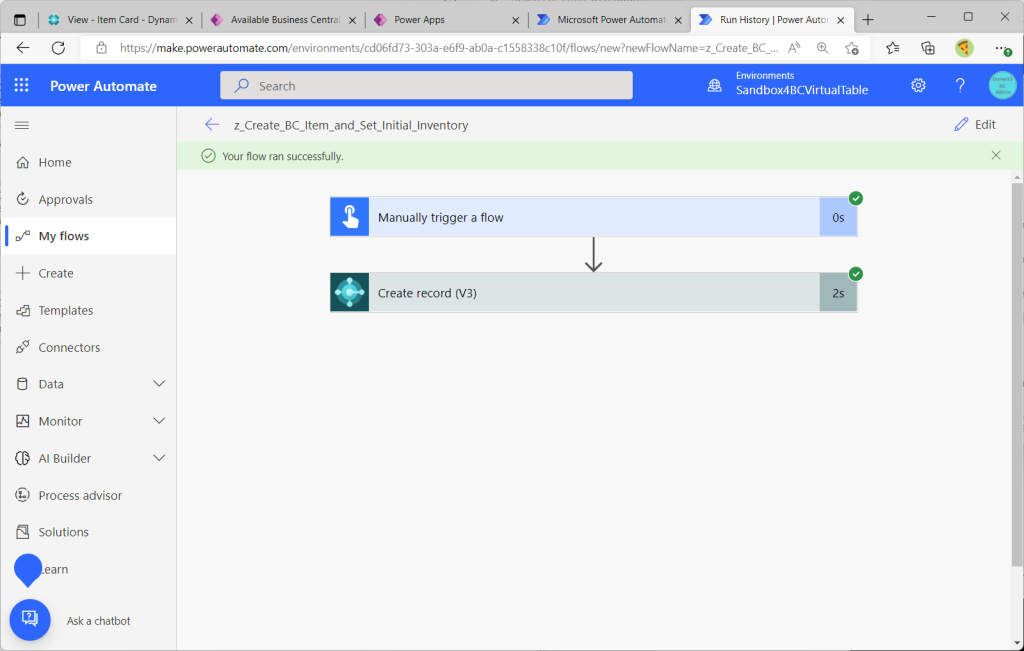
Task: Open the Home icon in sidebar
Action: pyautogui.click(x=22, y=162)
